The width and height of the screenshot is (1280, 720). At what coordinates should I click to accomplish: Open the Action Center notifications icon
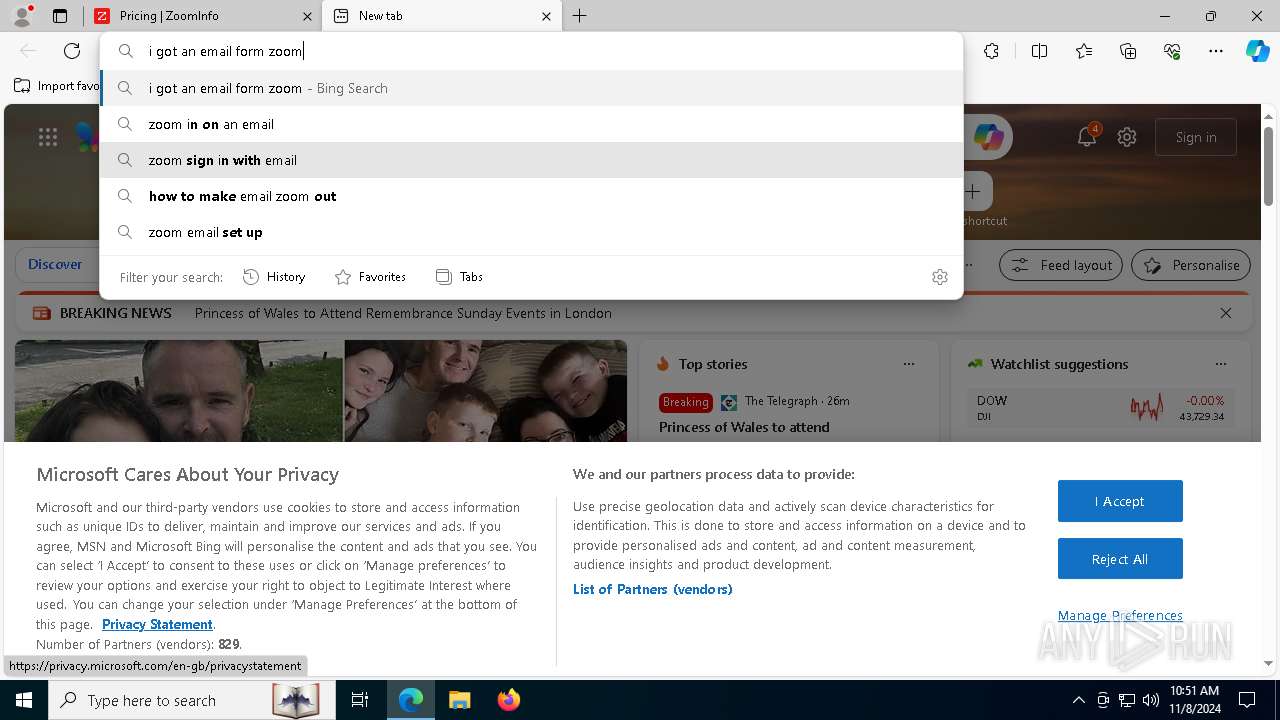coord(1247,700)
